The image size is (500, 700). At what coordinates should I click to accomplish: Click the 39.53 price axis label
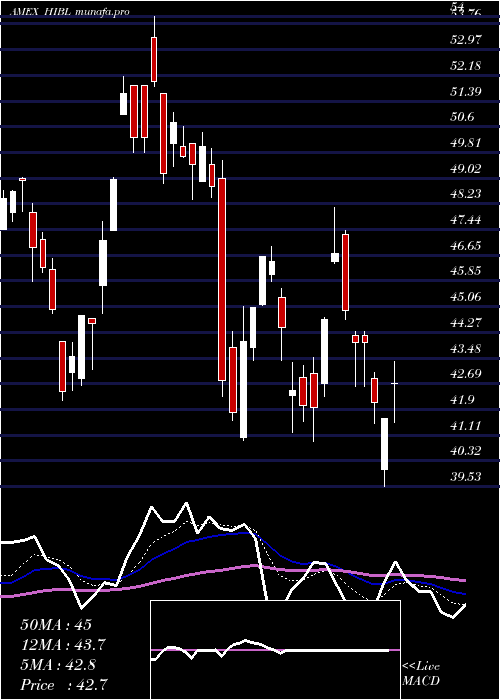466,477
